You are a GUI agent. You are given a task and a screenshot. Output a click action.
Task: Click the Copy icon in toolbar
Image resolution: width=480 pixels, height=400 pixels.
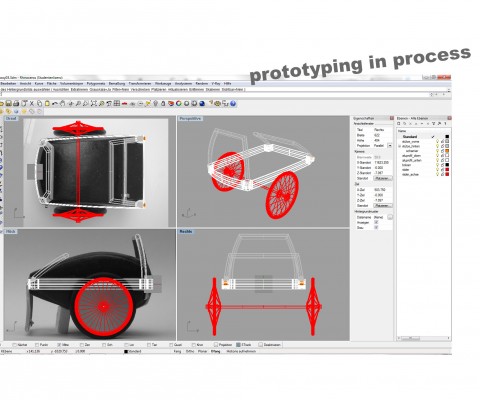click(39, 103)
